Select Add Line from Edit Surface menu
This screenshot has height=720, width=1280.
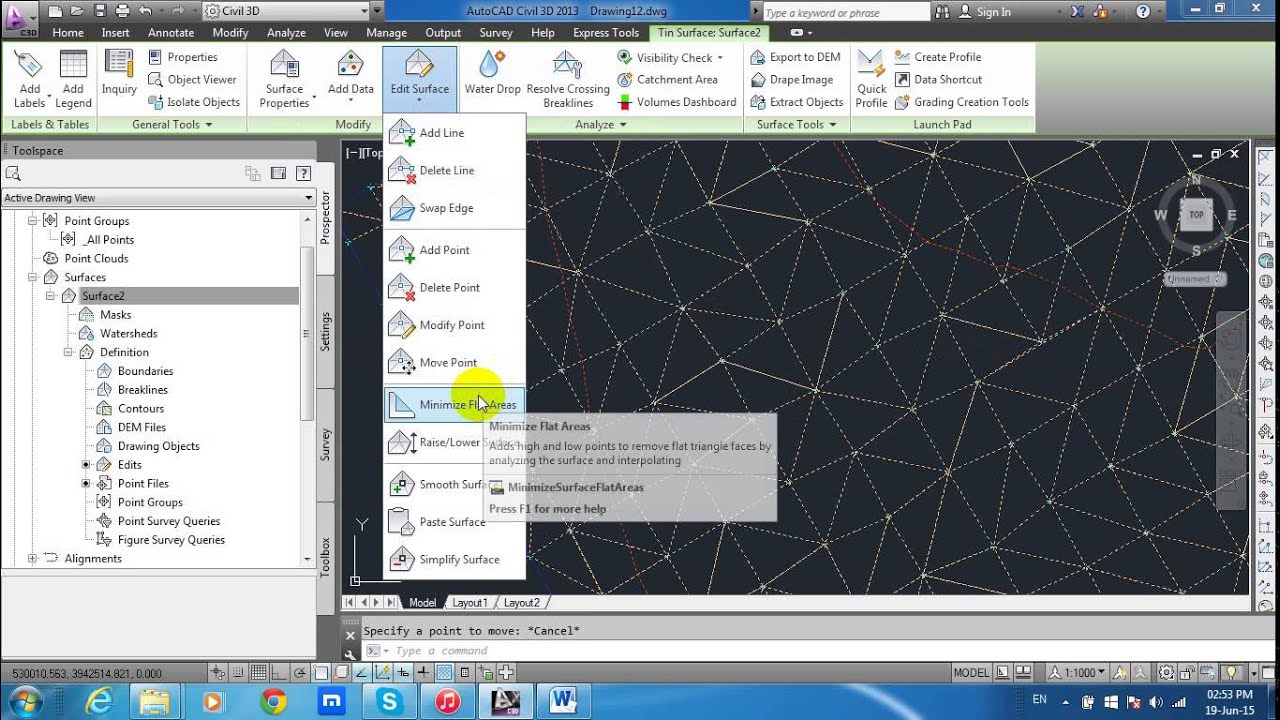coord(454,133)
